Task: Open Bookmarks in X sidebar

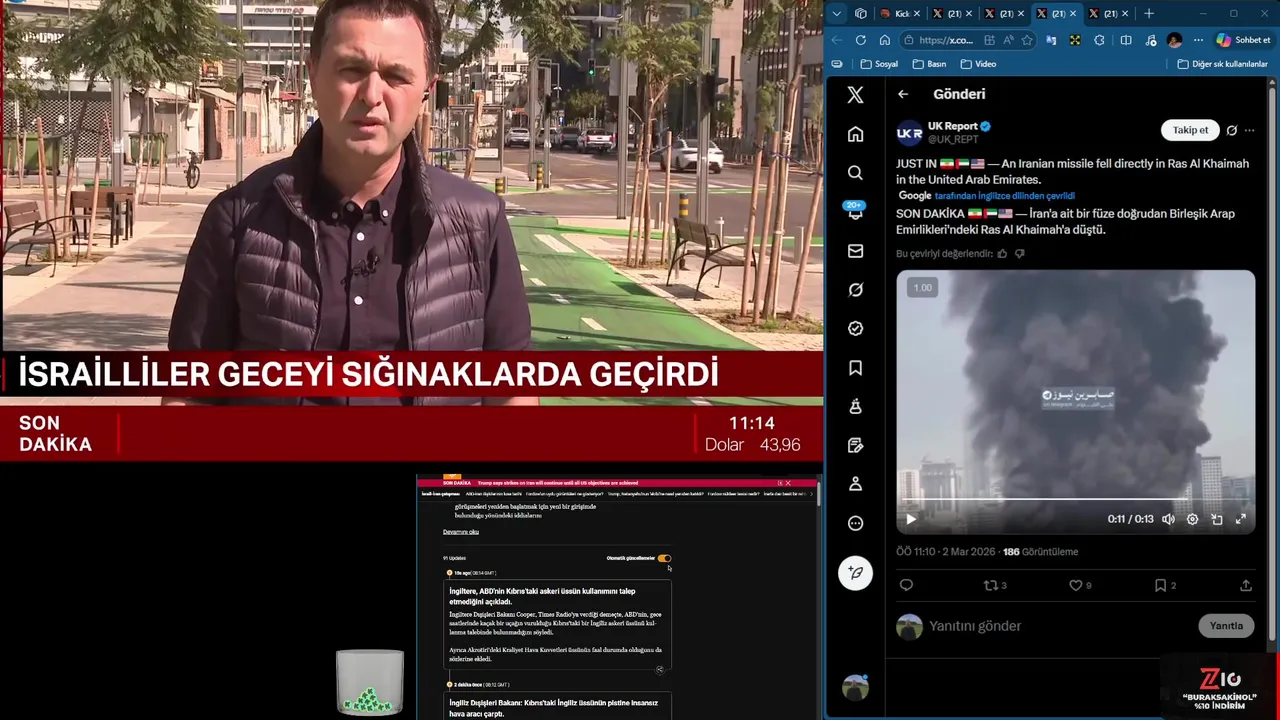Action: click(855, 368)
